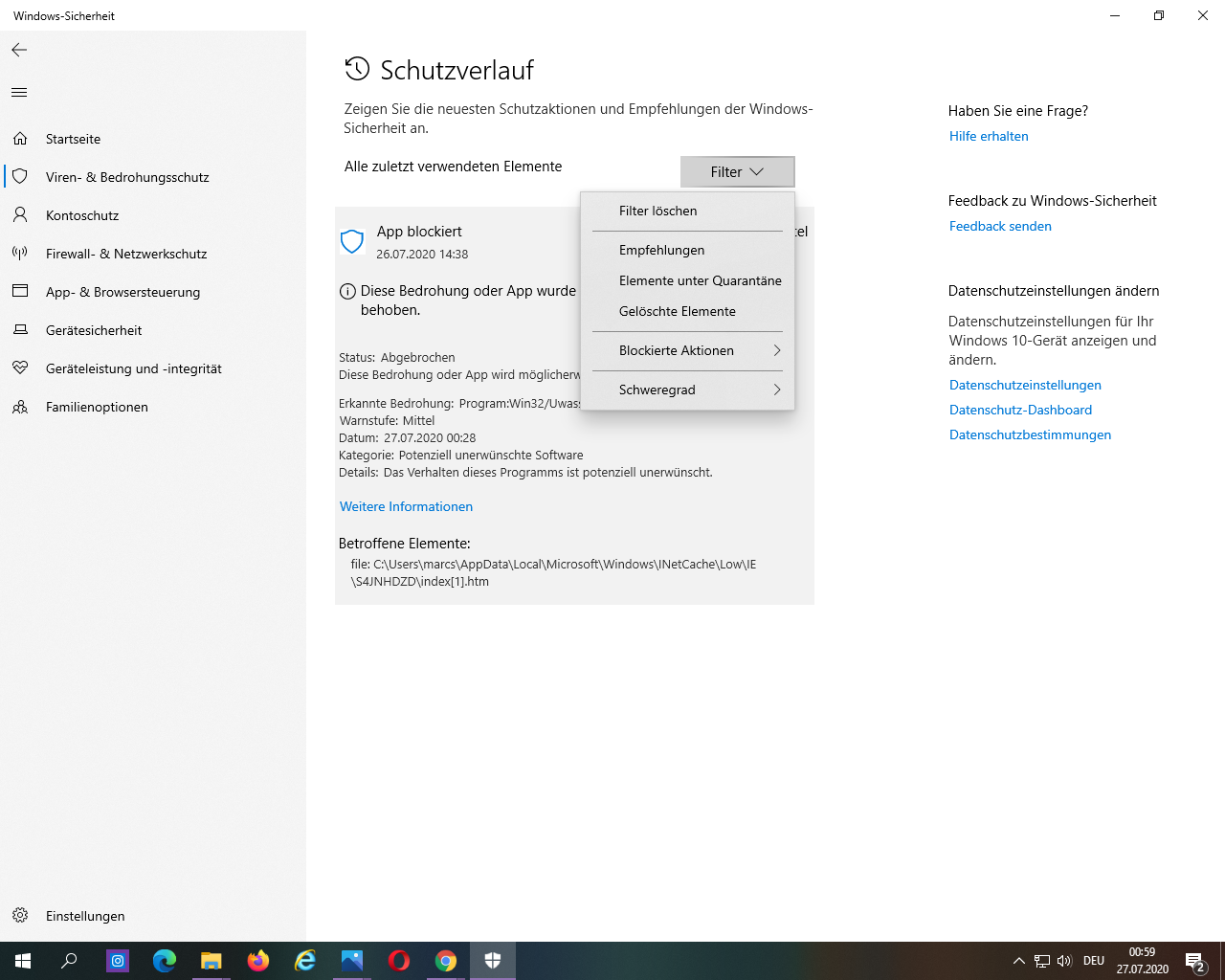Select the Blockierte Aktionen menu entry
1225x980 pixels.
point(687,350)
